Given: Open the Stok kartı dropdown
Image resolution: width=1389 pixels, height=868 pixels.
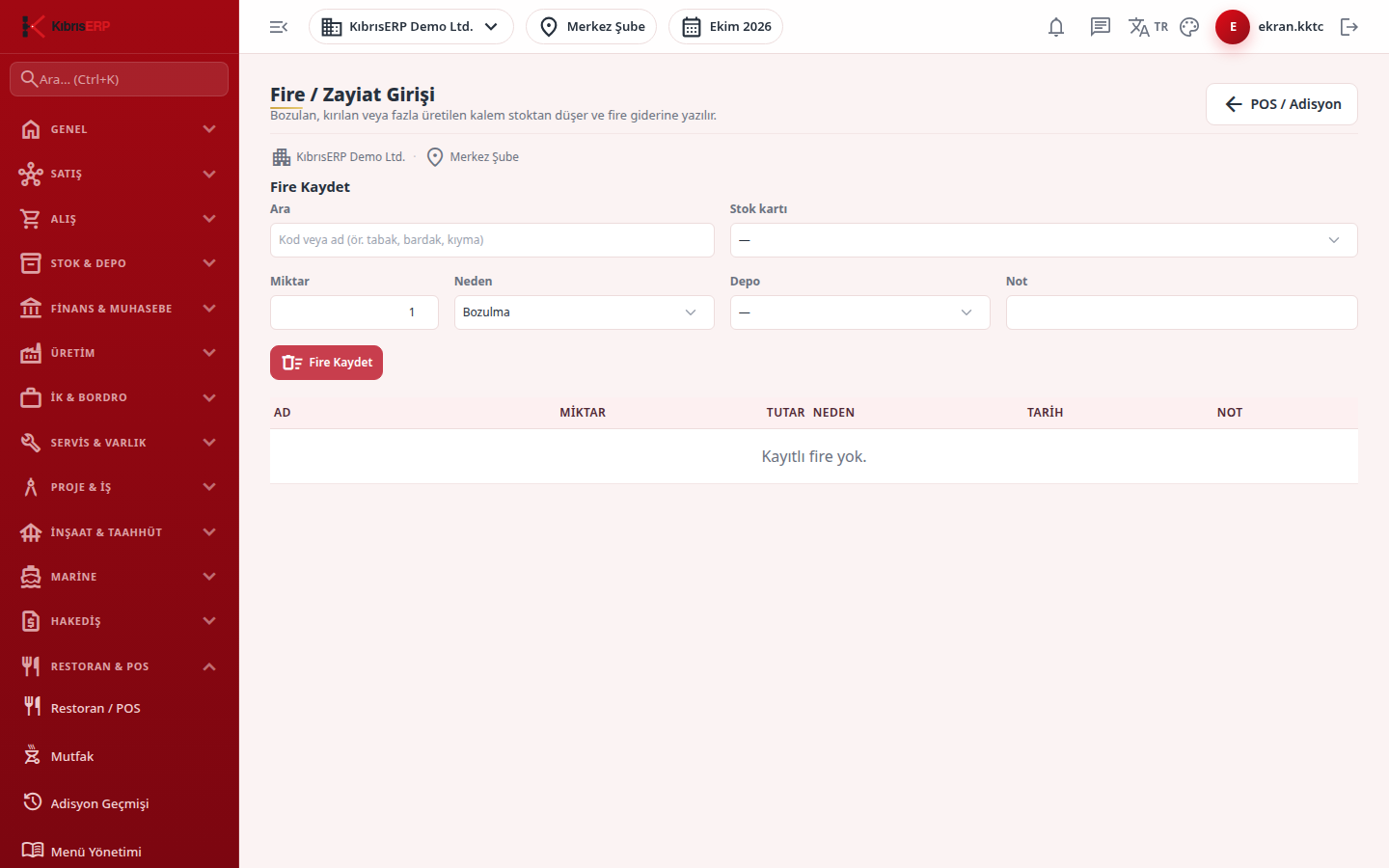Looking at the screenshot, I should click(x=1044, y=240).
